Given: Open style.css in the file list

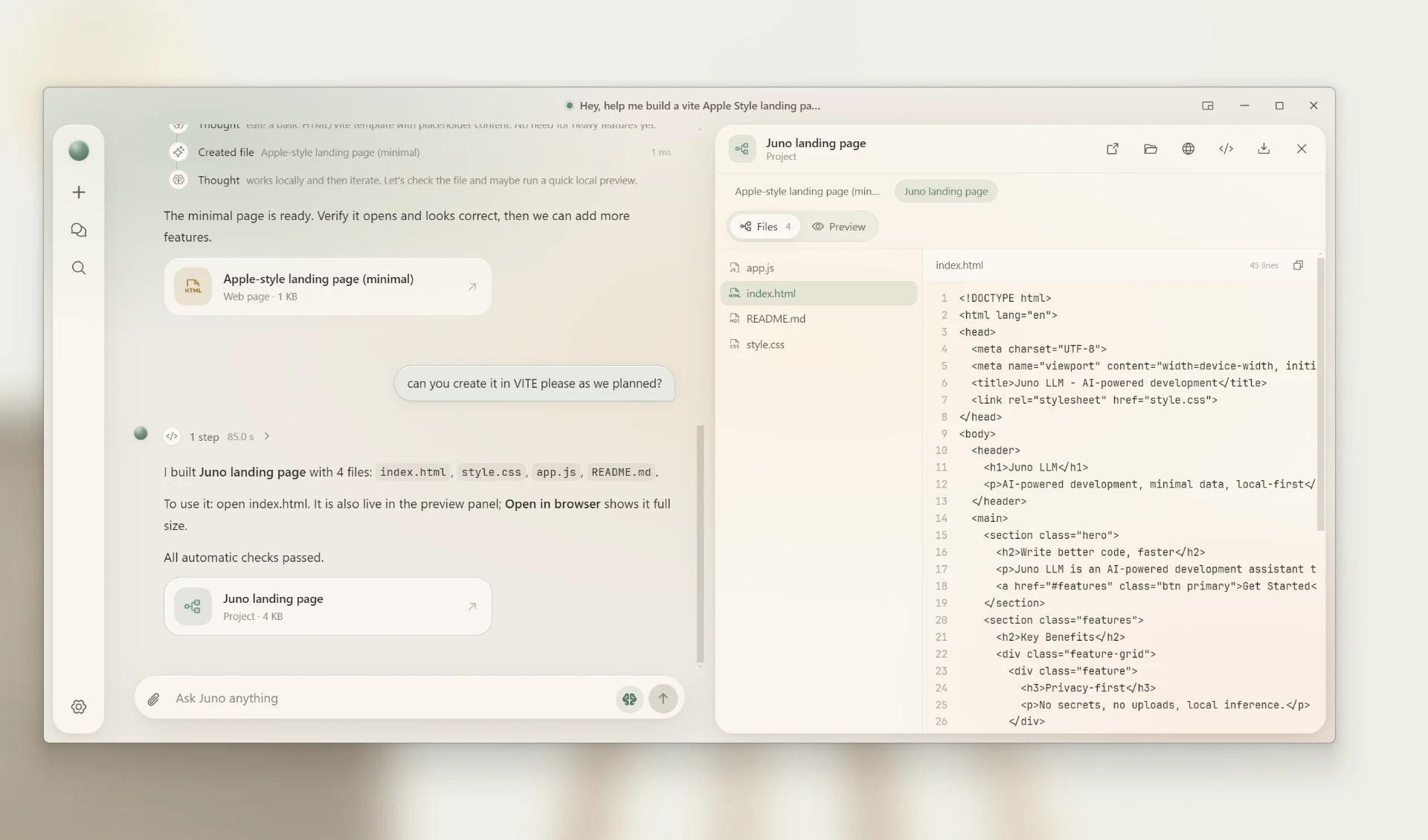Looking at the screenshot, I should [x=819, y=344].
